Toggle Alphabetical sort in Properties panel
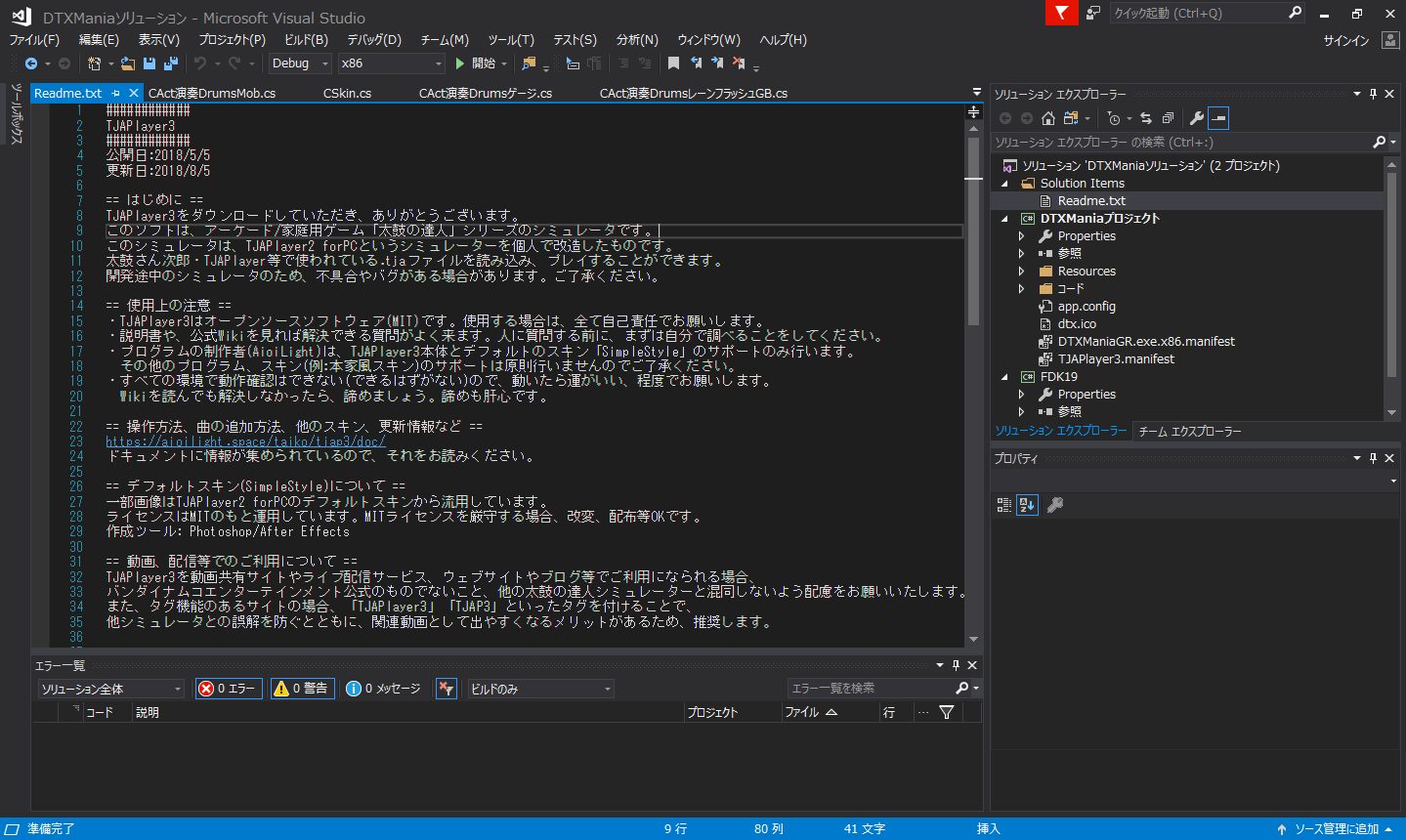1406x840 pixels. (x=1027, y=505)
